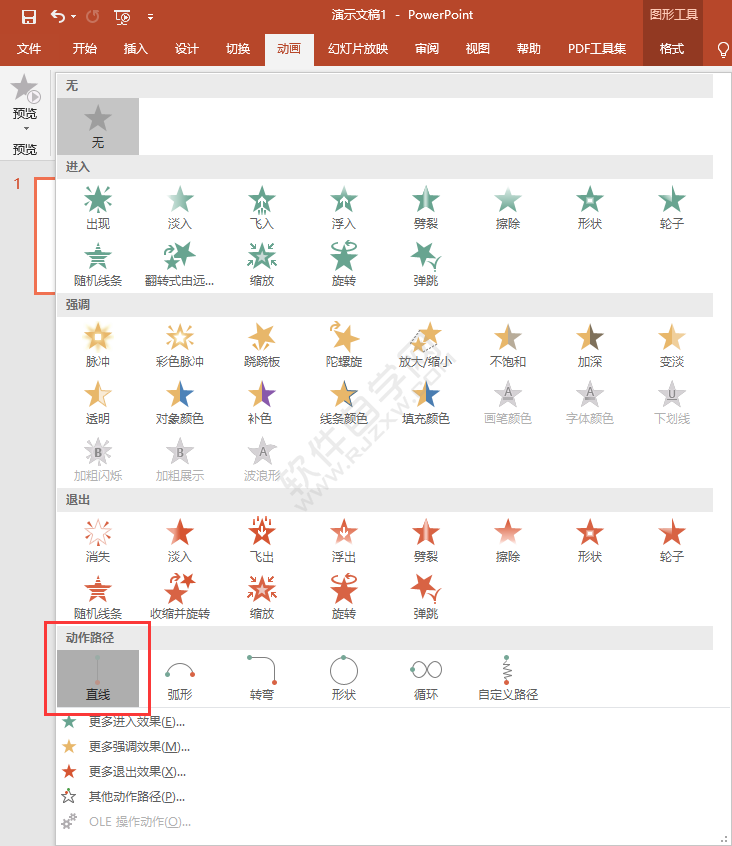Open the 幻灯片放映 ribbon tab
Image resolution: width=732 pixels, height=846 pixels.
point(358,49)
